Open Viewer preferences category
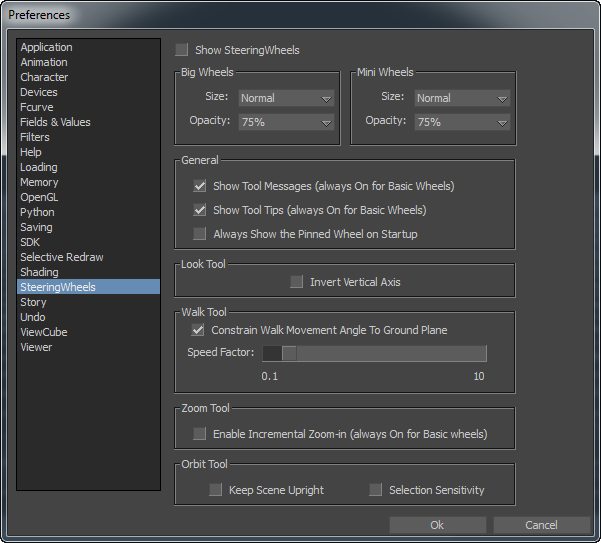 88,347
